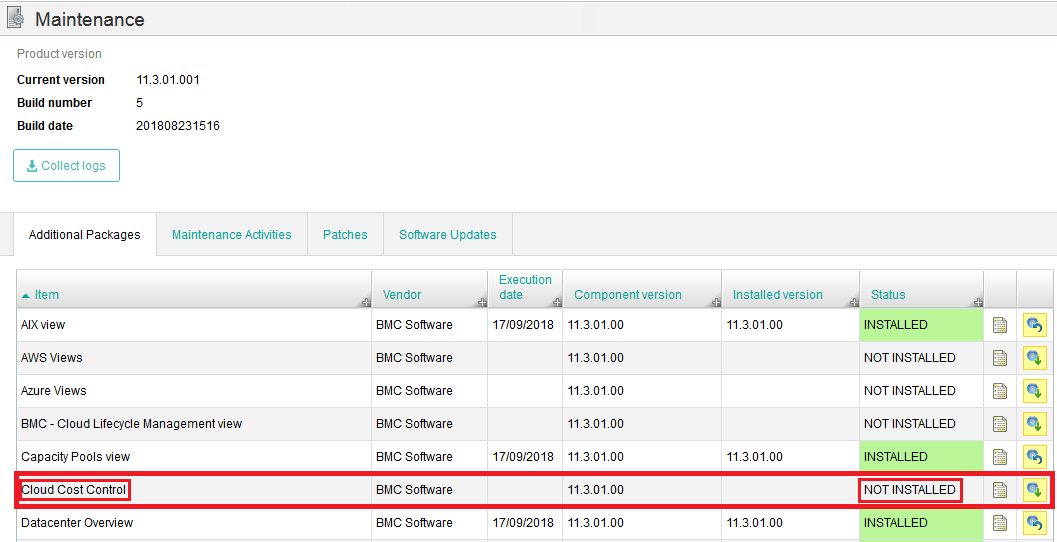Image resolution: width=1057 pixels, height=542 pixels.
Task: Open details document for Azure Views
Action: [x=999, y=391]
